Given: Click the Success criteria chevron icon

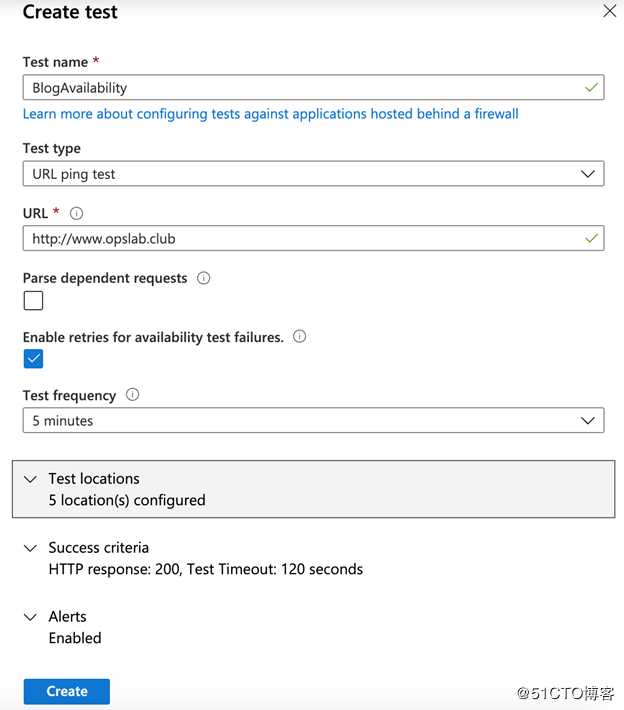Looking at the screenshot, I should coord(30,548).
